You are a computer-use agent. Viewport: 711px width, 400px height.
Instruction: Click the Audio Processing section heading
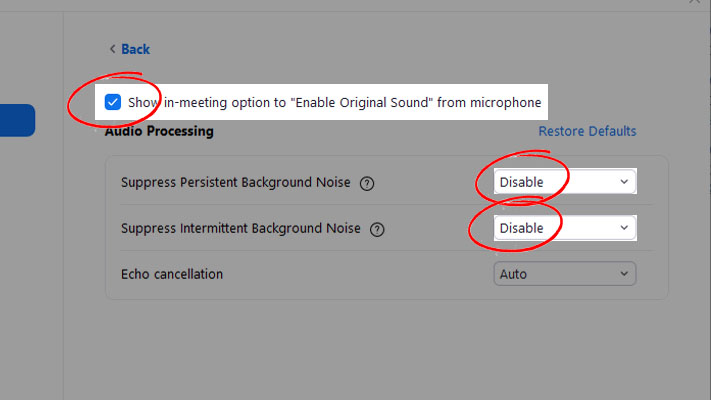pos(159,131)
